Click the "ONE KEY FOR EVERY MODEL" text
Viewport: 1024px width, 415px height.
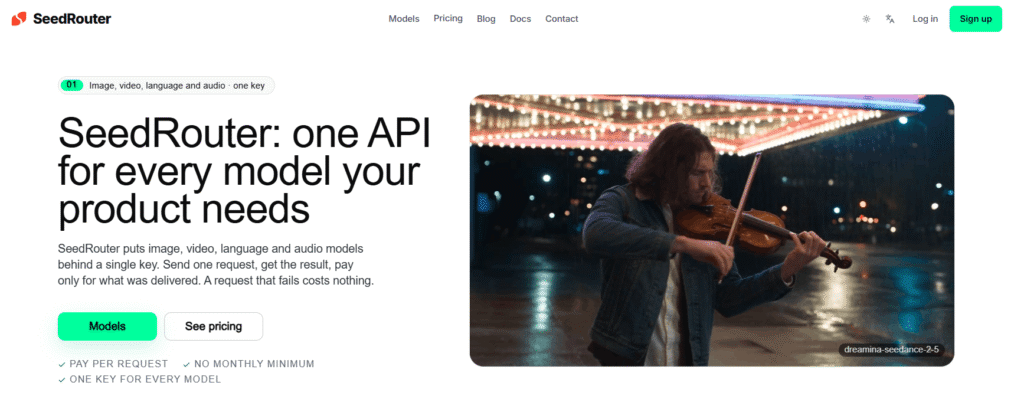[x=145, y=380]
